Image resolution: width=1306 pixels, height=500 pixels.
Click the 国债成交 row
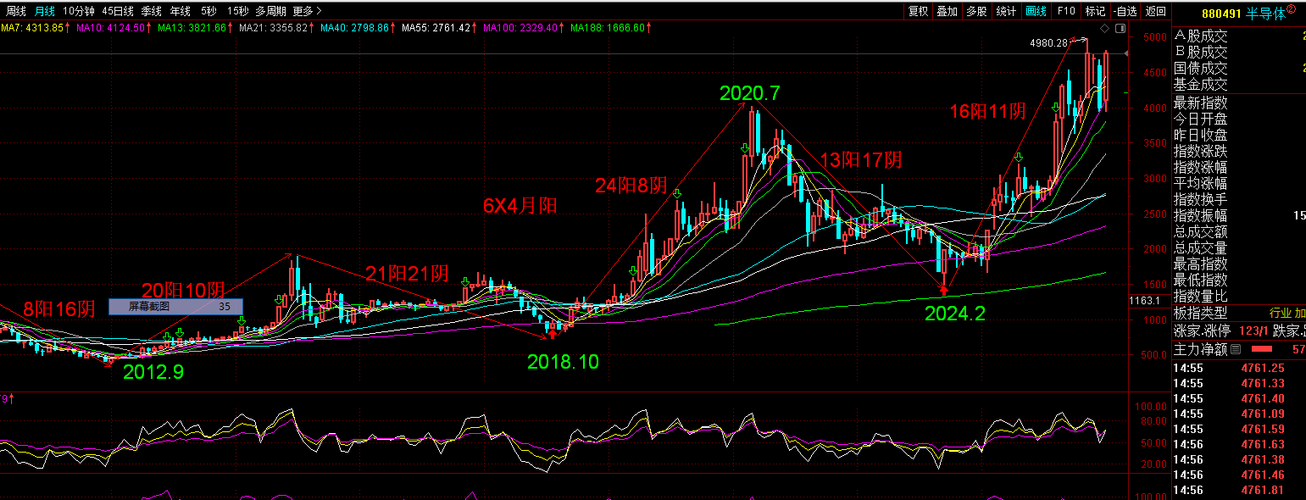[x=1239, y=68]
